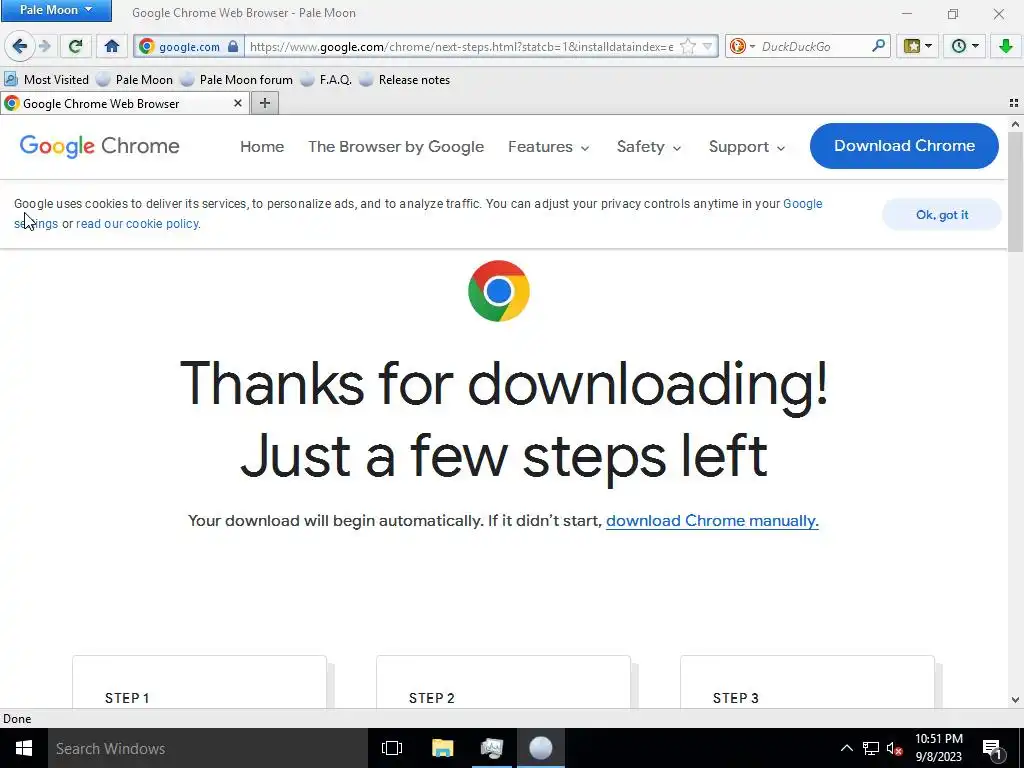Click the download Chrome manually link
This screenshot has width=1024, height=768.
(712, 520)
